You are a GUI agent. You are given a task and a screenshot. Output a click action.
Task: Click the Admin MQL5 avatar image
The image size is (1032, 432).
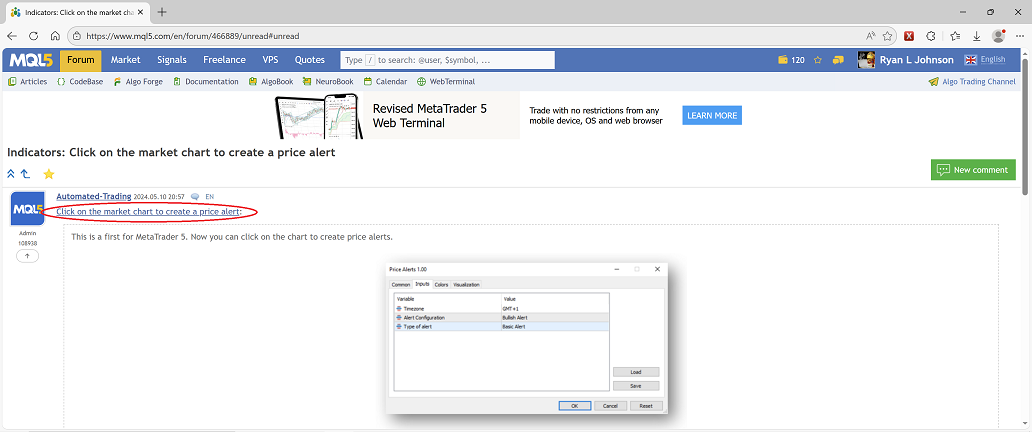(28, 208)
